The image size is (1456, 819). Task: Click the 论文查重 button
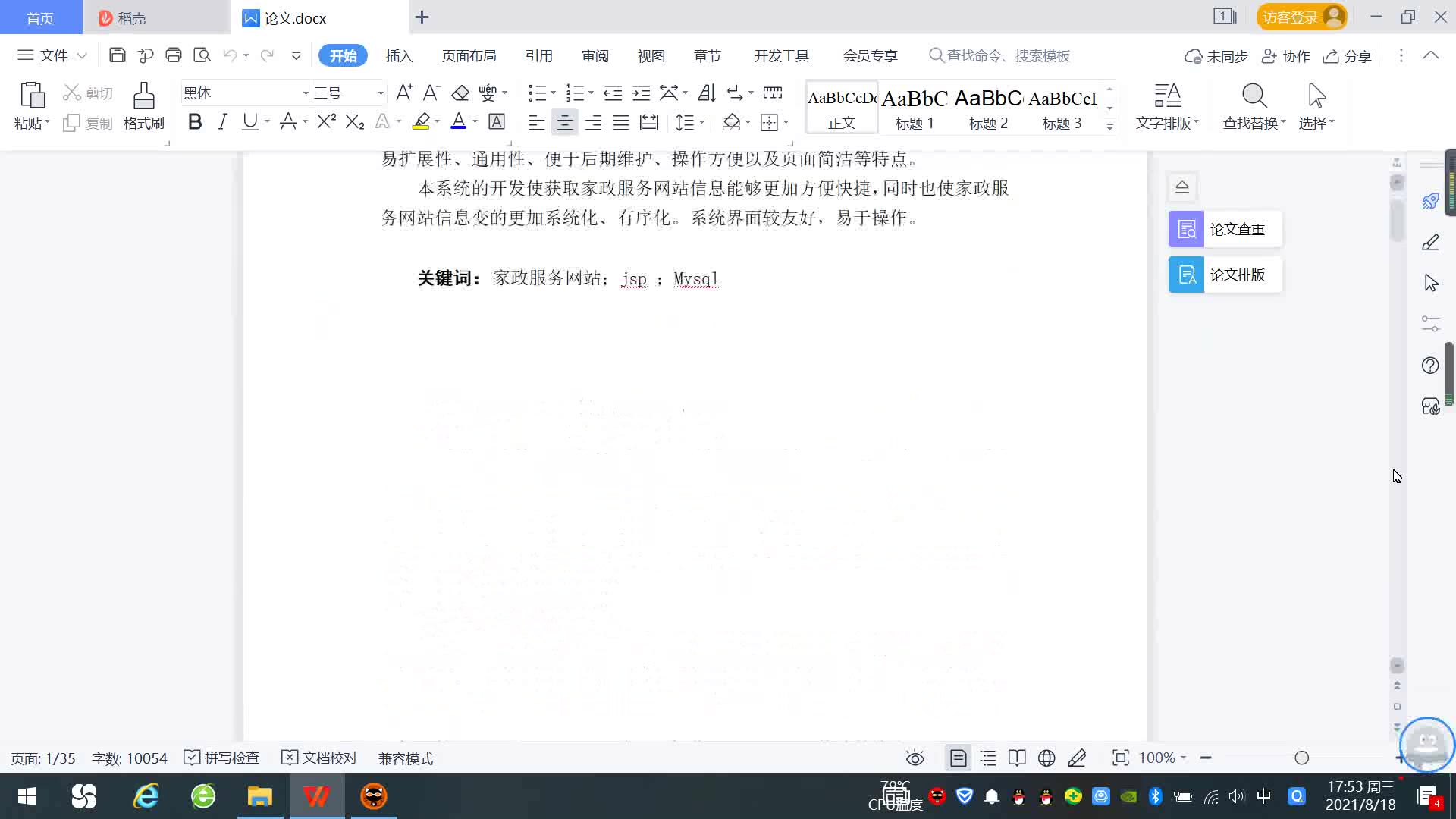click(x=1225, y=229)
